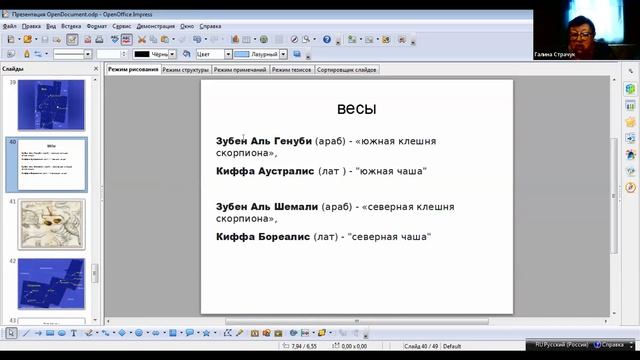Image resolution: width=640 pixels, height=360 pixels.
Task: Open sidebar Properties icon
Action: 631,89
